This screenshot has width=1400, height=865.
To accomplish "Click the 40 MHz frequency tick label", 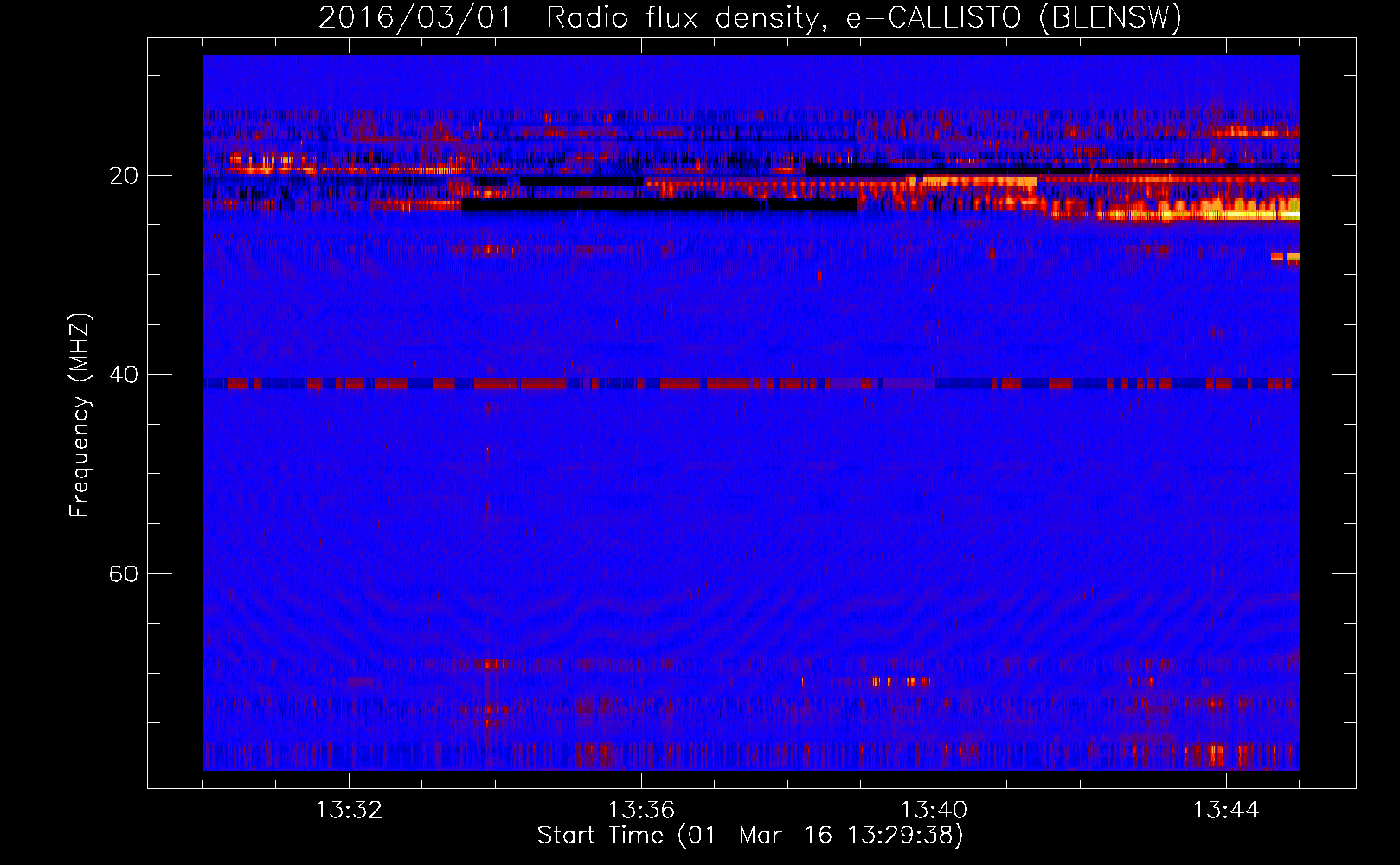I will 123,375.
